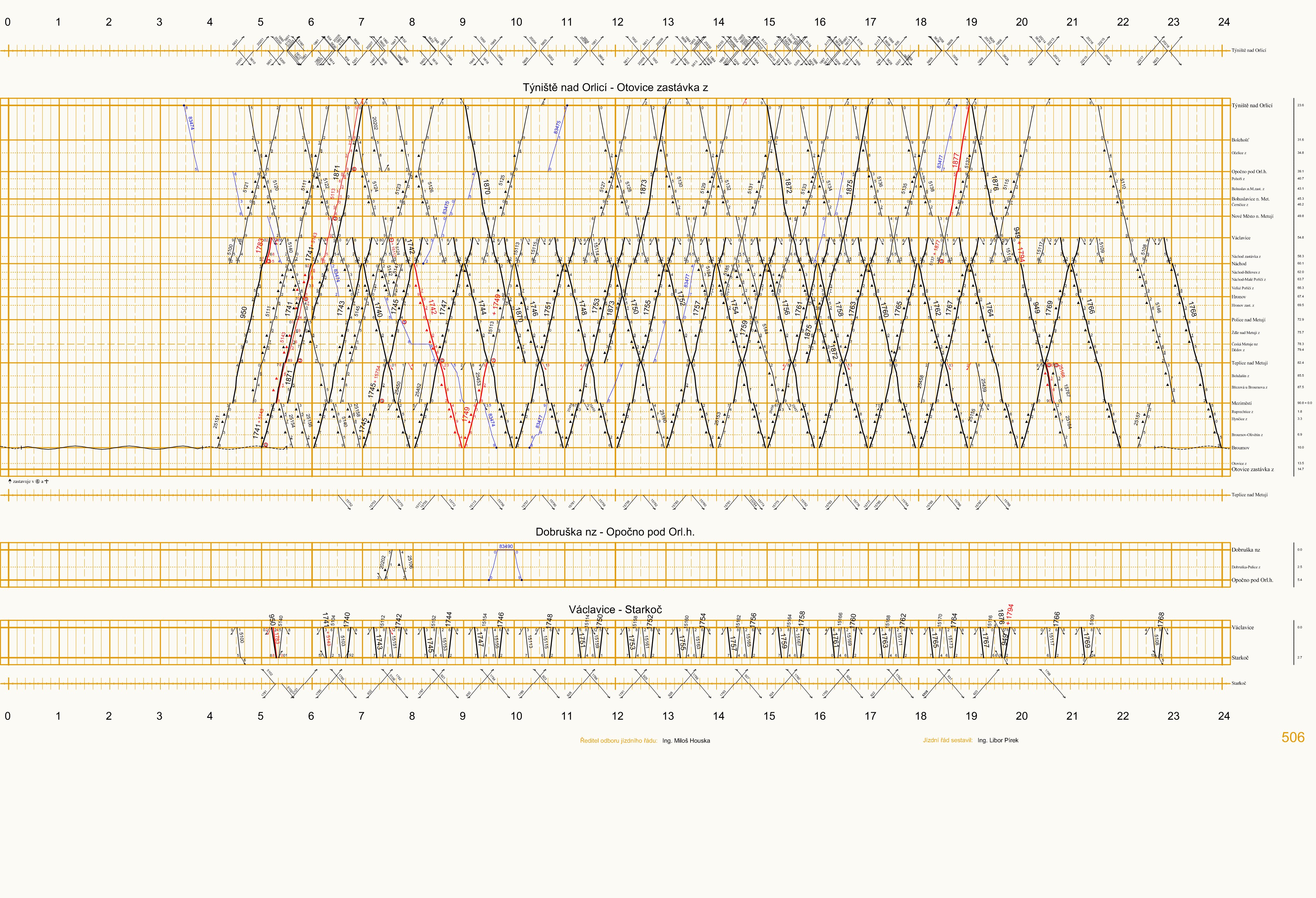Select the heading 'Týniště nad Orlicí - Otovice zastávka z'
Screen dimensions: 1316x898
click(x=615, y=87)
